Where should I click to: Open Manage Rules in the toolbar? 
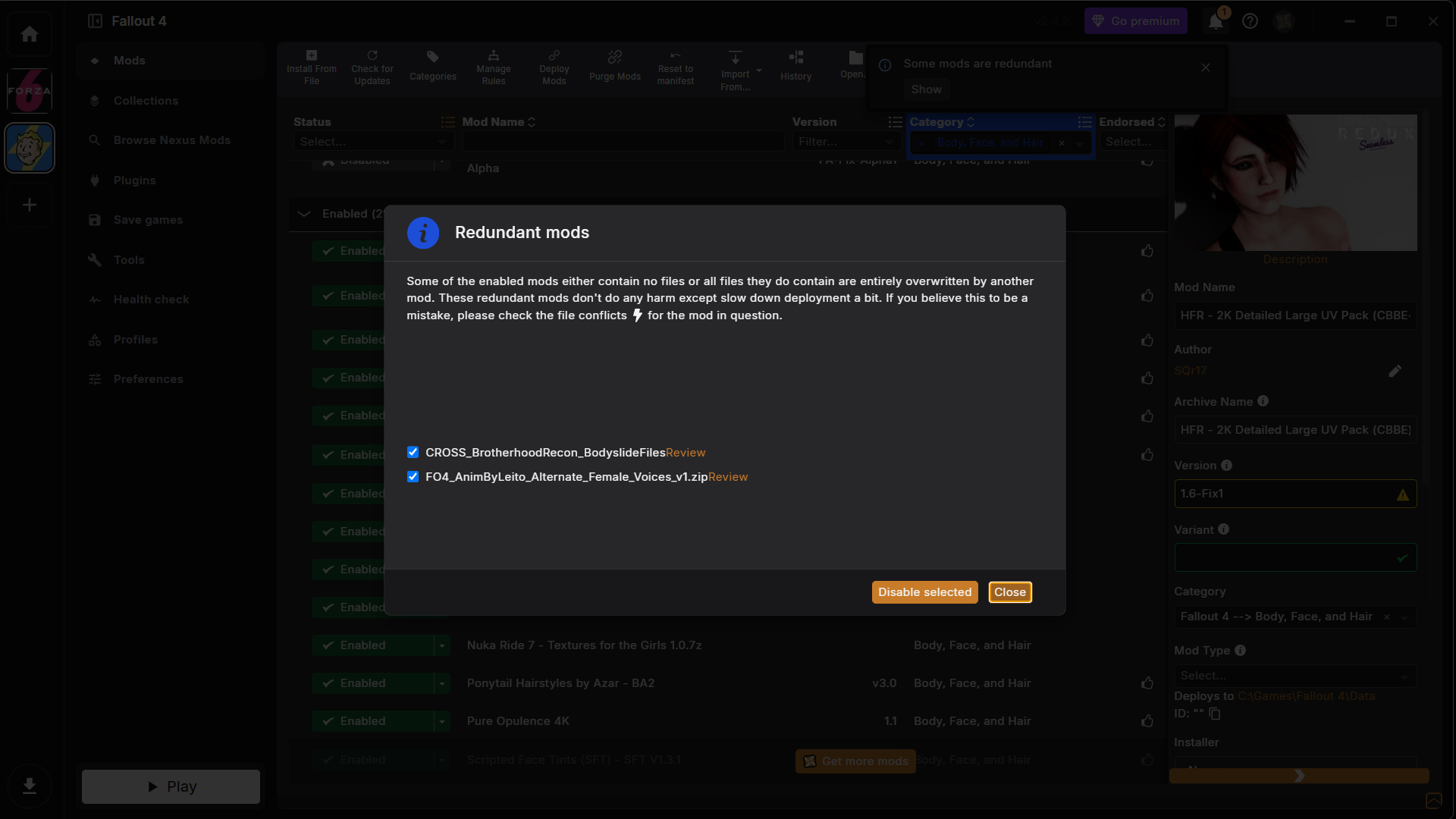pos(494,67)
